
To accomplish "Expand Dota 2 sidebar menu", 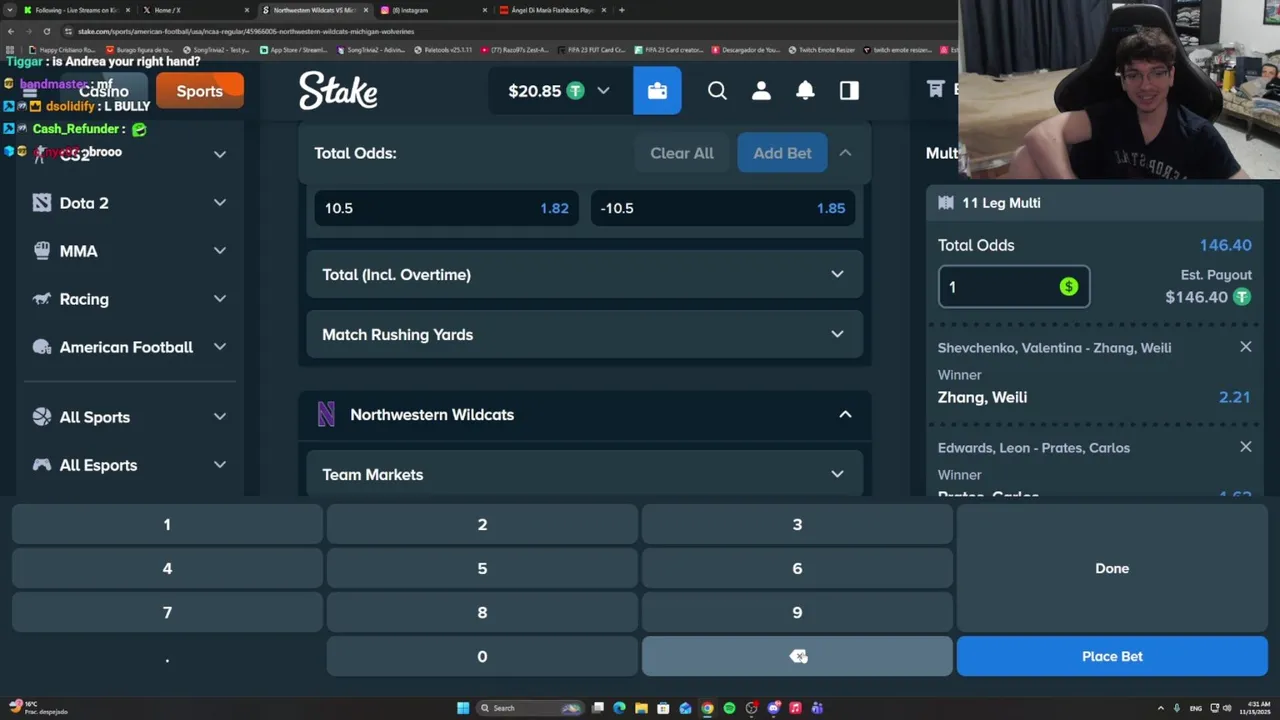I will pyautogui.click(x=220, y=203).
